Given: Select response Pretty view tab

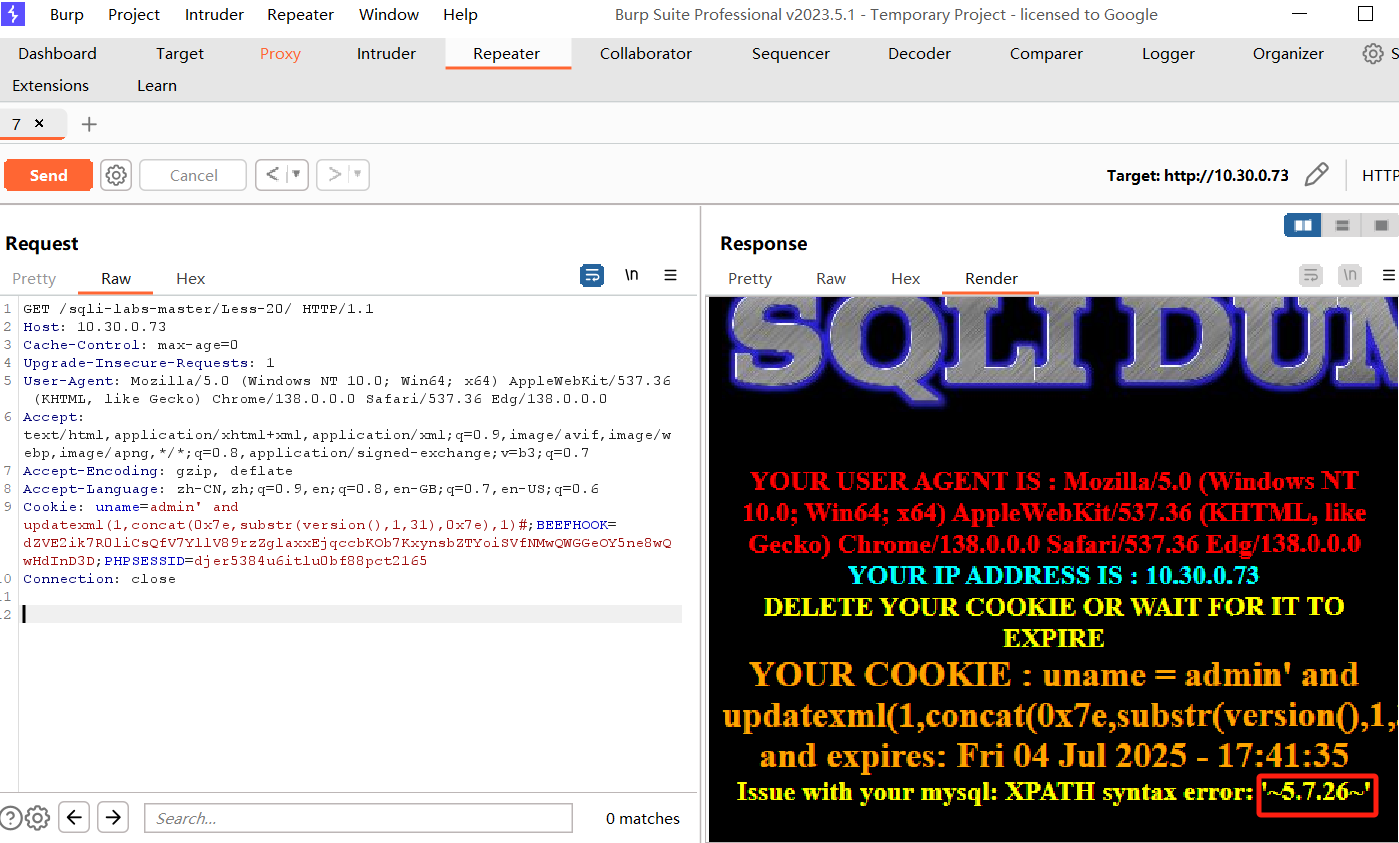Looking at the screenshot, I should (750, 279).
